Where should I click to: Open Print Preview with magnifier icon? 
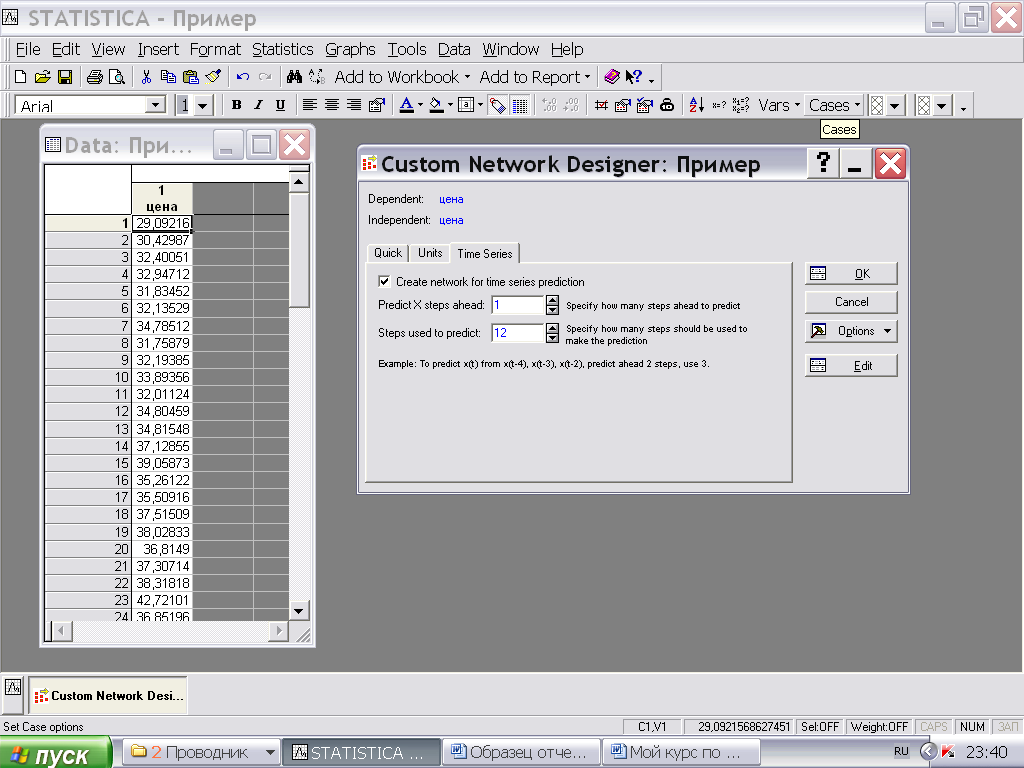pos(117,77)
